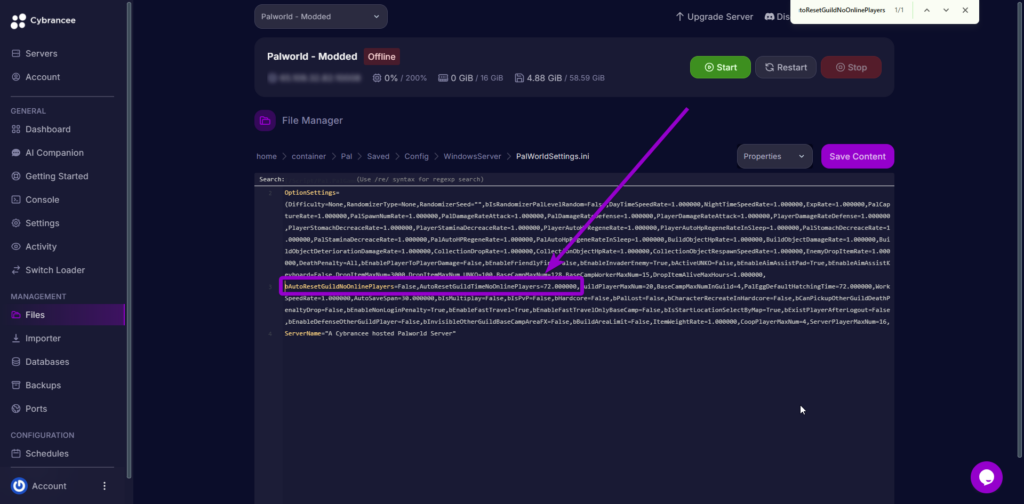Open the AI Companion page
Screen dimensions: 1024x504
point(54,153)
